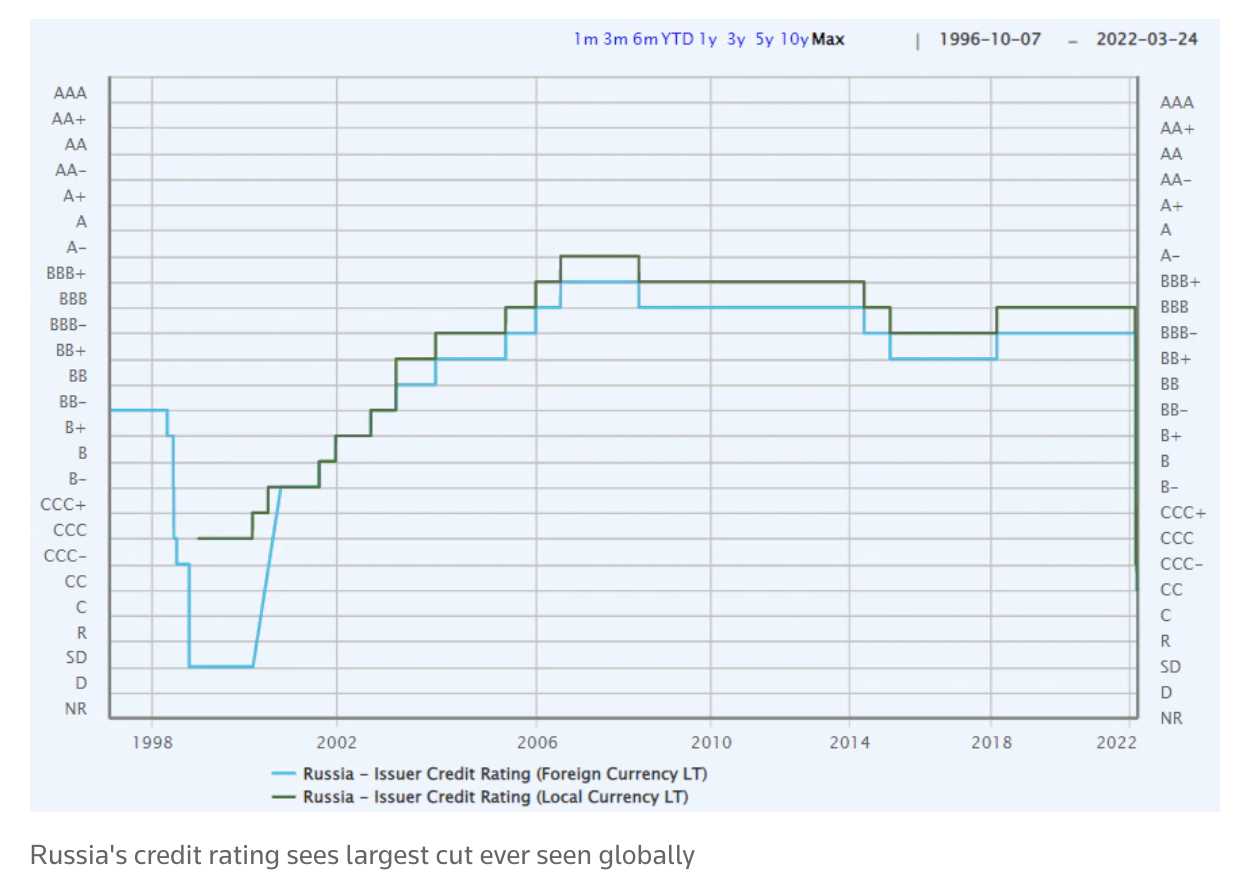Click the end date 2022-03-24
This screenshot has width=1236, height=876.
click(x=1147, y=39)
